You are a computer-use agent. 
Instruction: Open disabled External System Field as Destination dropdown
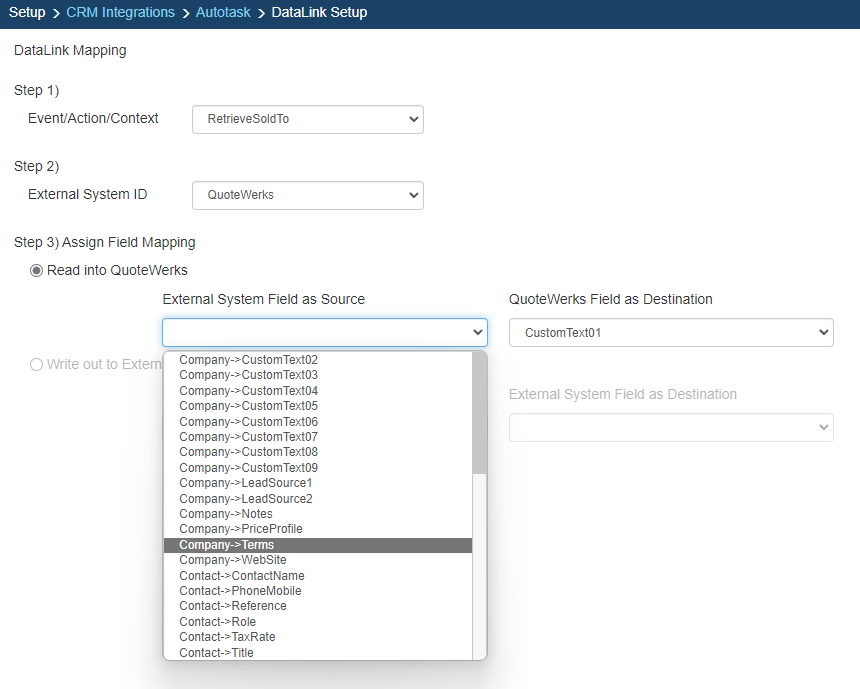click(x=670, y=427)
